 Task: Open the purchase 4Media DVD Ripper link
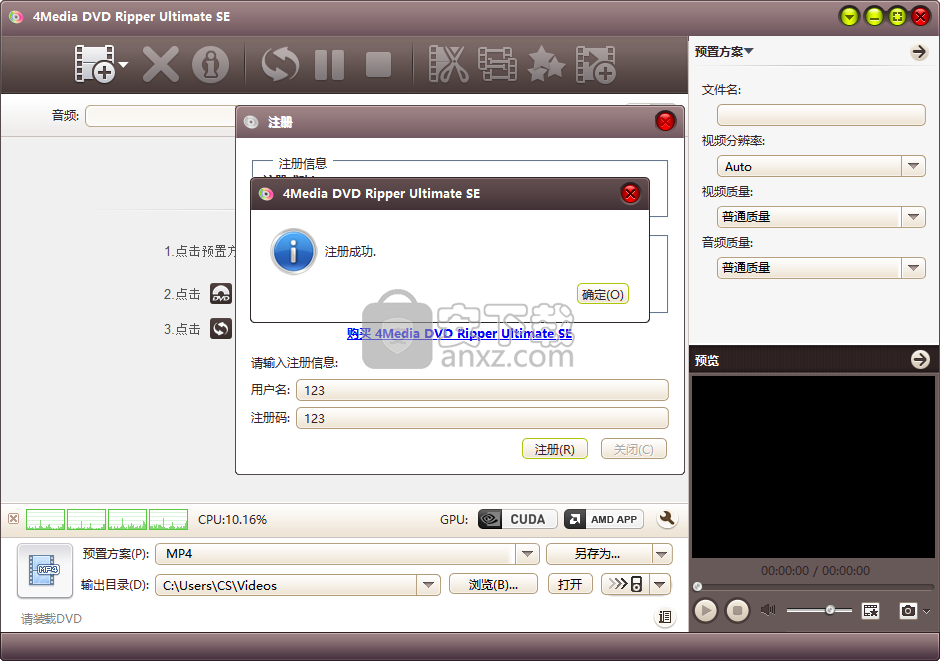(x=459, y=333)
